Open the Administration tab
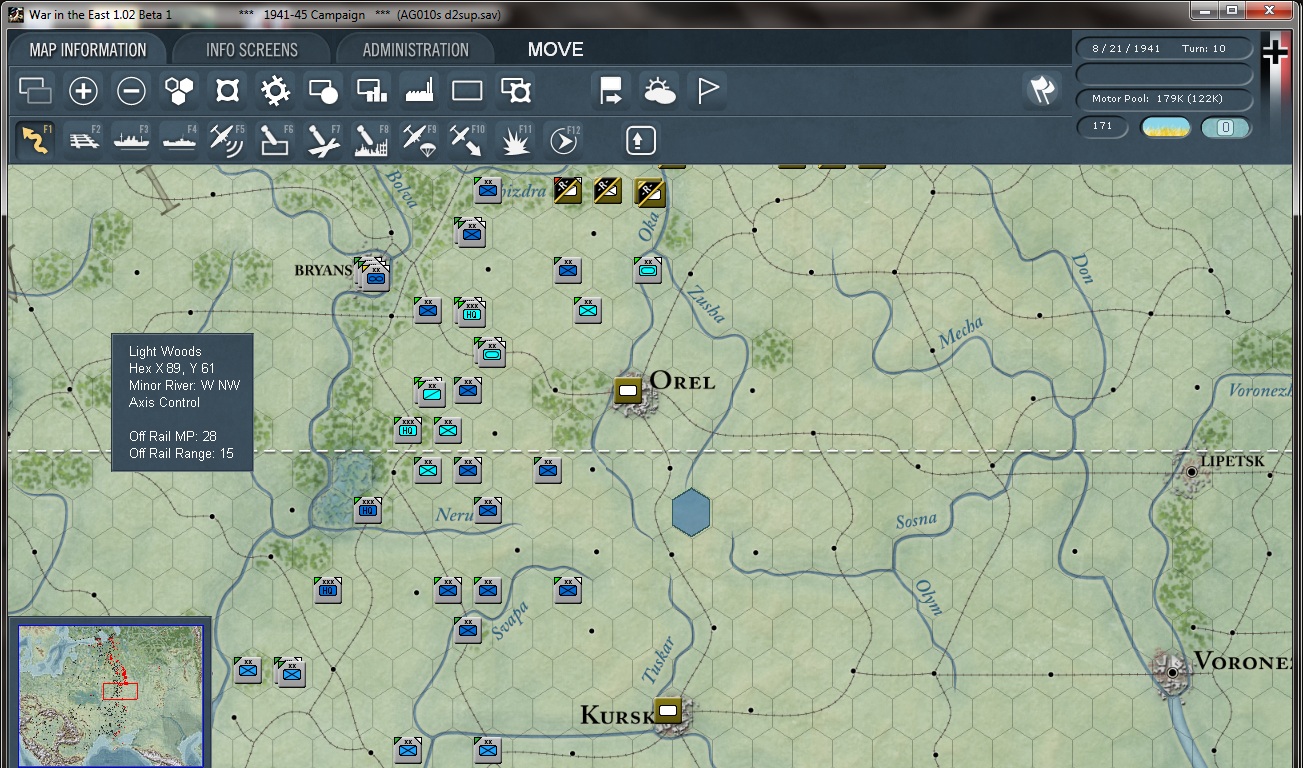Screen dimensions: 1303x768 point(416,50)
